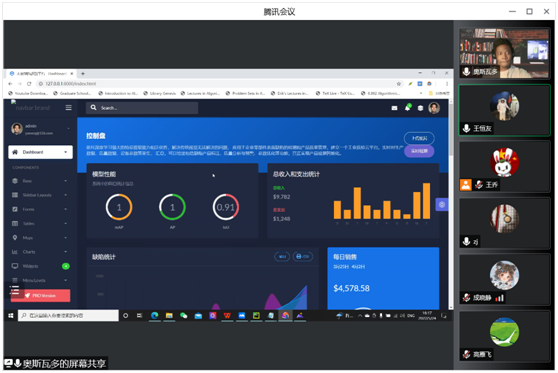Viewport: 558px width, 373px height.
Task: Click the Search input field in the dashboard
Action: (142, 108)
